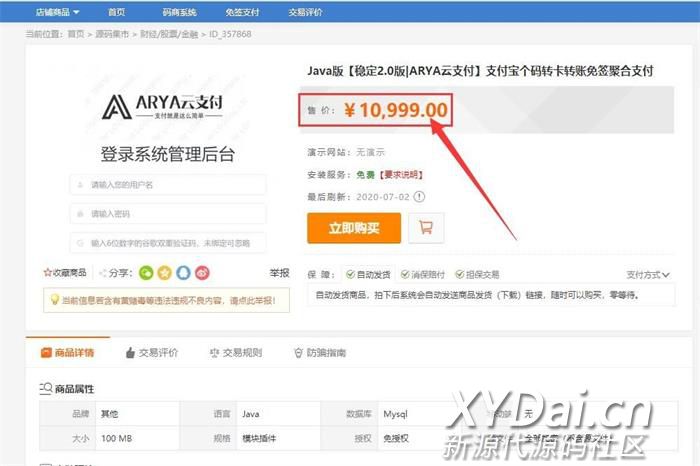The image size is (700, 466).
Task: Switch to the 商品详情 tab
Action: [67, 353]
